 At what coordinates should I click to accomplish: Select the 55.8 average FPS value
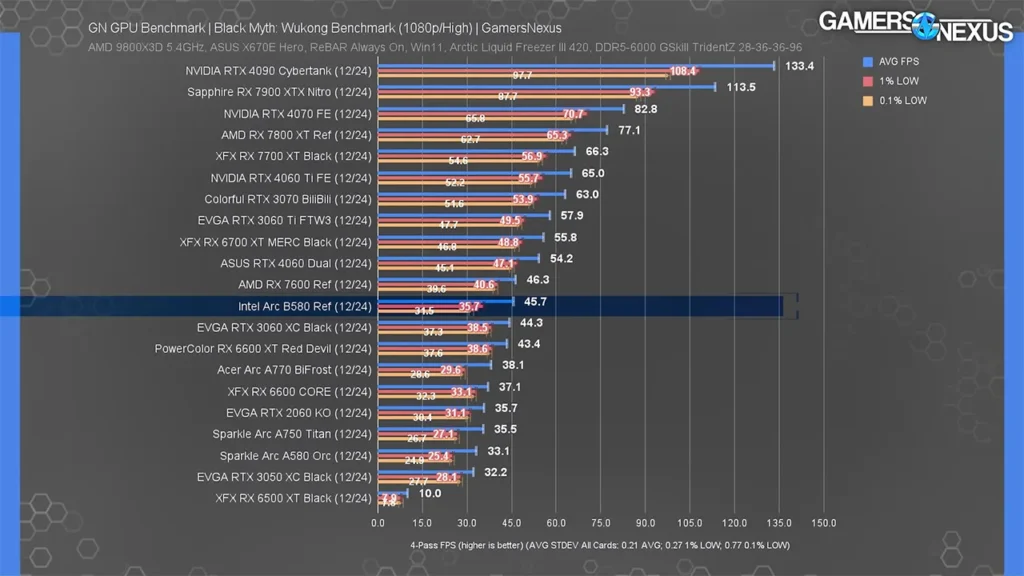(x=566, y=238)
